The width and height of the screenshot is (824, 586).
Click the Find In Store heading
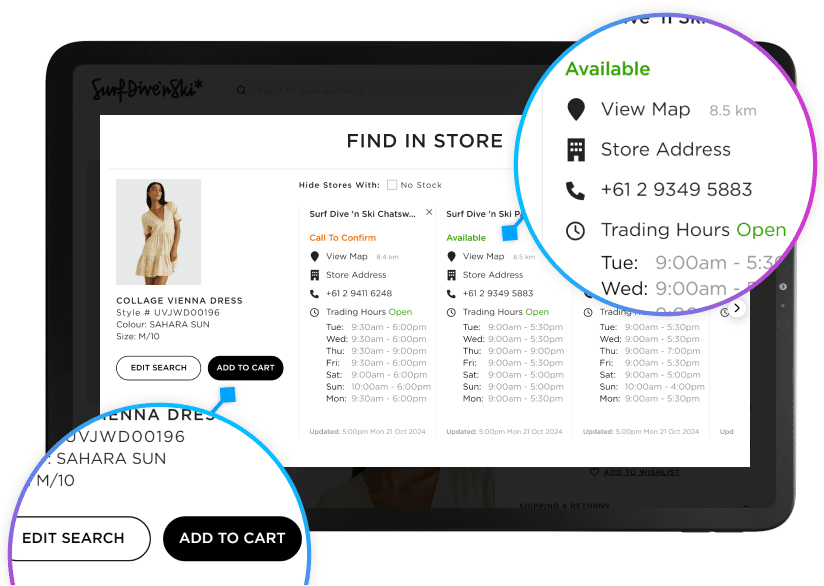pos(425,141)
